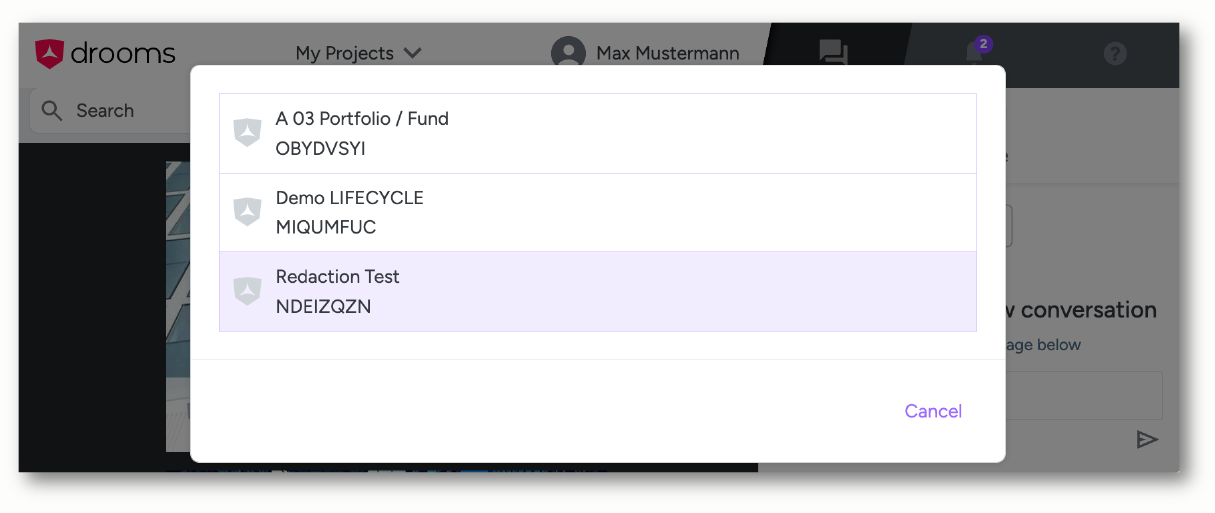The height and width of the screenshot is (513, 1215).
Task: Open the help question mark icon
Action: click(1115, 54)
